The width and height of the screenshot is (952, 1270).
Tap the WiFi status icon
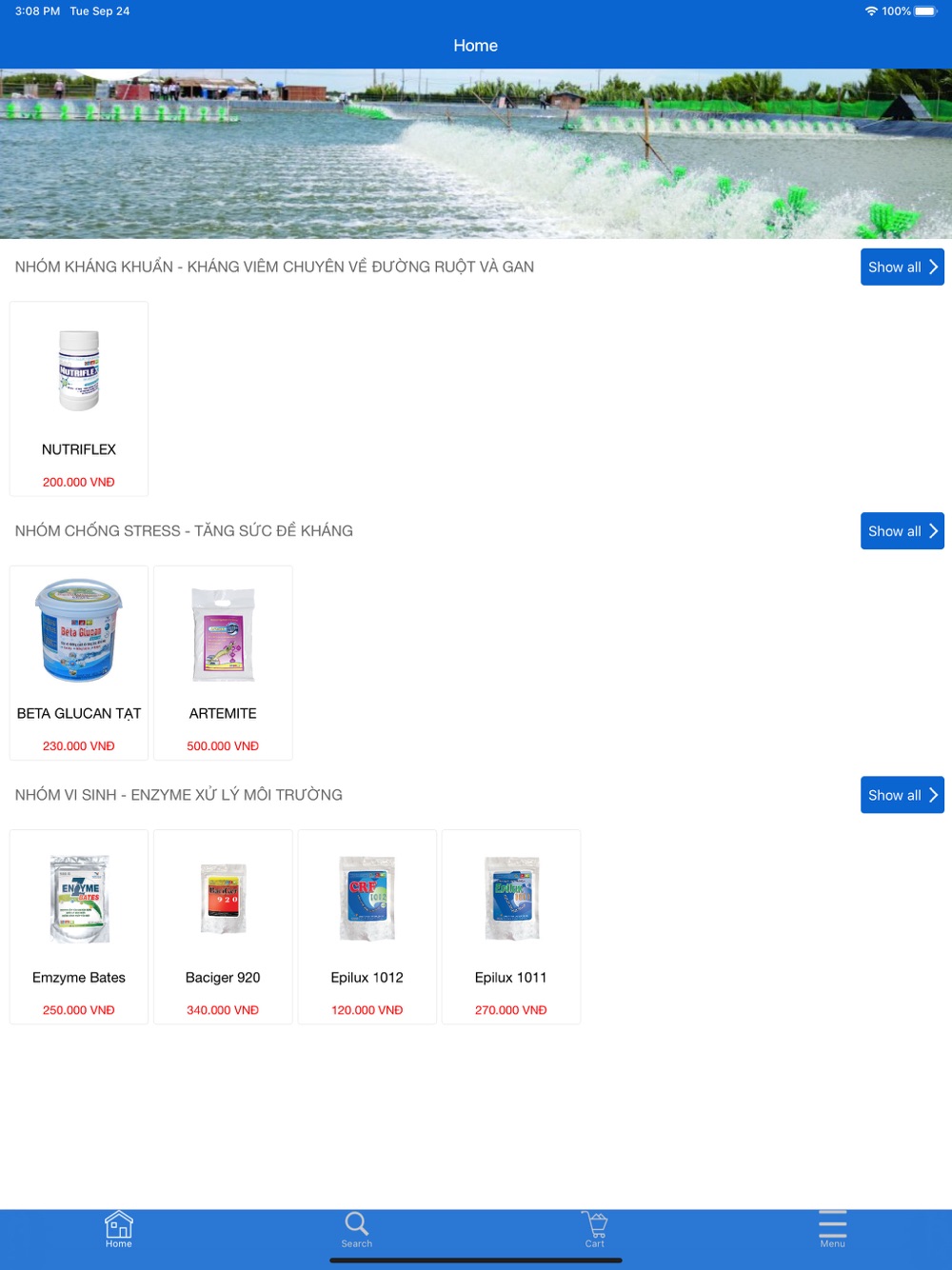point(871,11)
